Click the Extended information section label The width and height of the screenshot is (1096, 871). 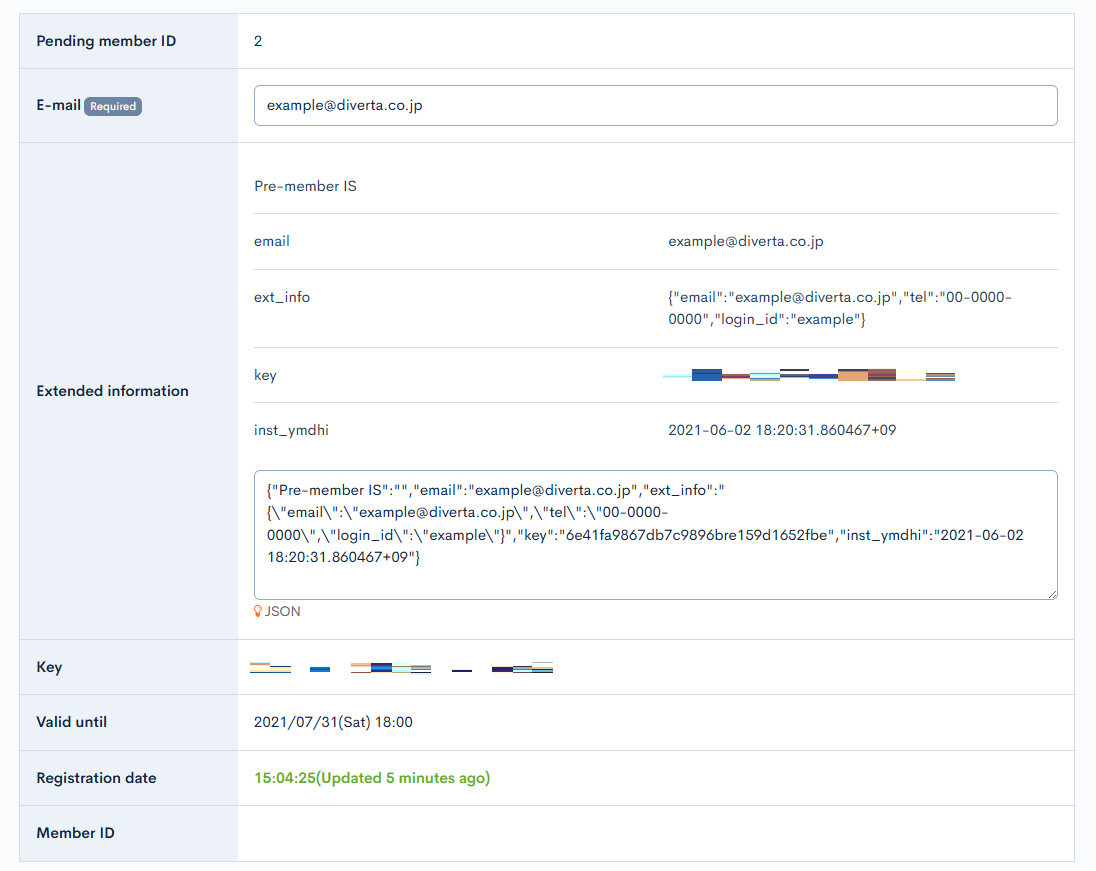pos(112,391)
